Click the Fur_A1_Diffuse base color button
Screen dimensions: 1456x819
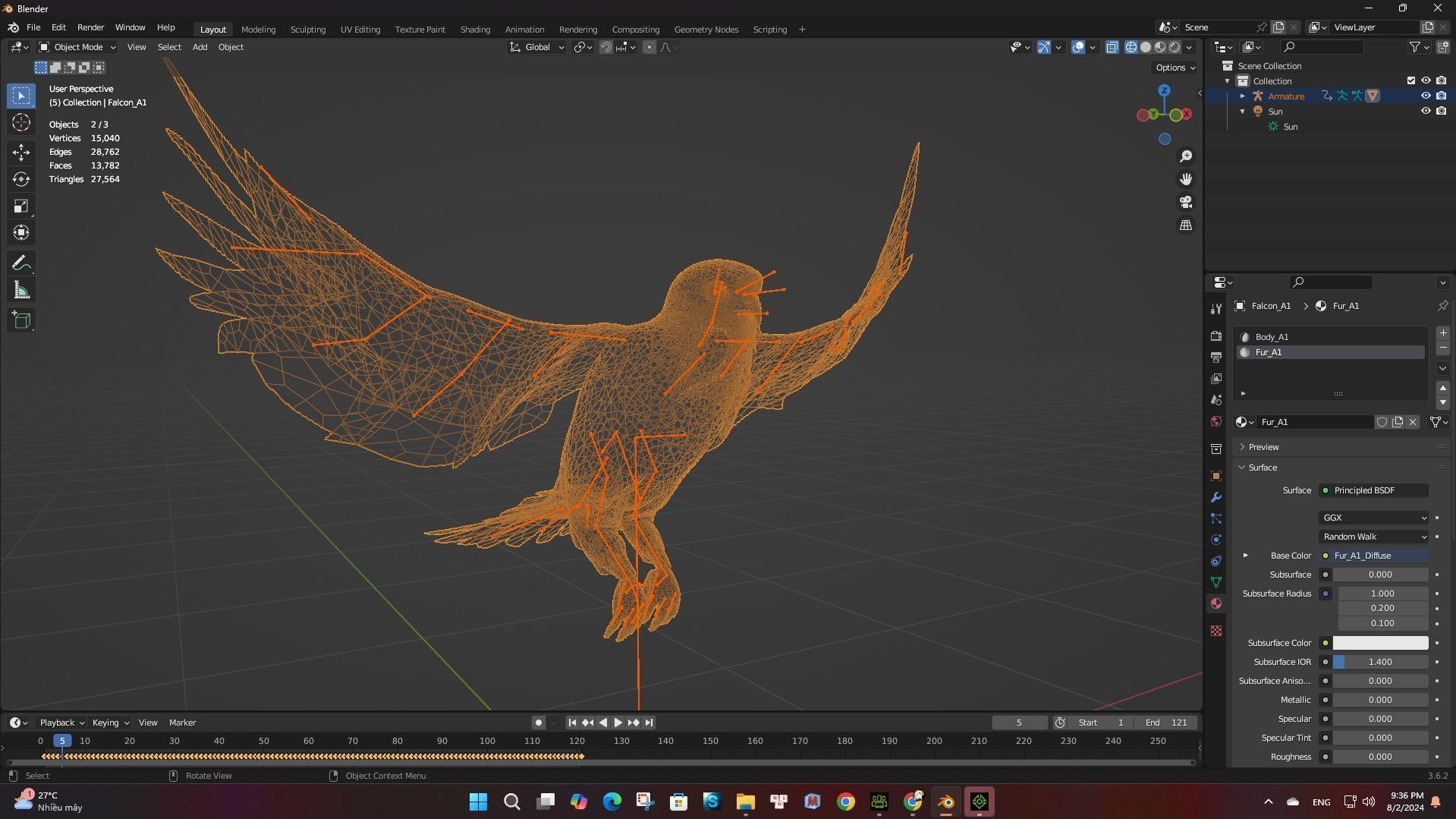[x=1373, y=556]
